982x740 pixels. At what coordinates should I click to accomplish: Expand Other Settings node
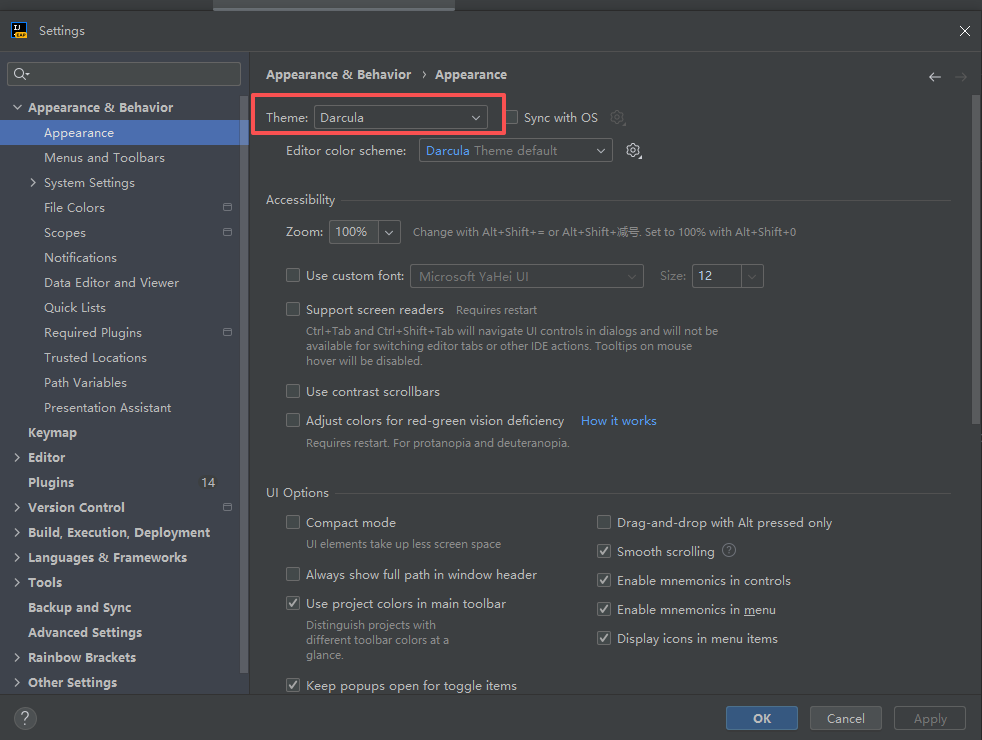(x=17, y=682)
